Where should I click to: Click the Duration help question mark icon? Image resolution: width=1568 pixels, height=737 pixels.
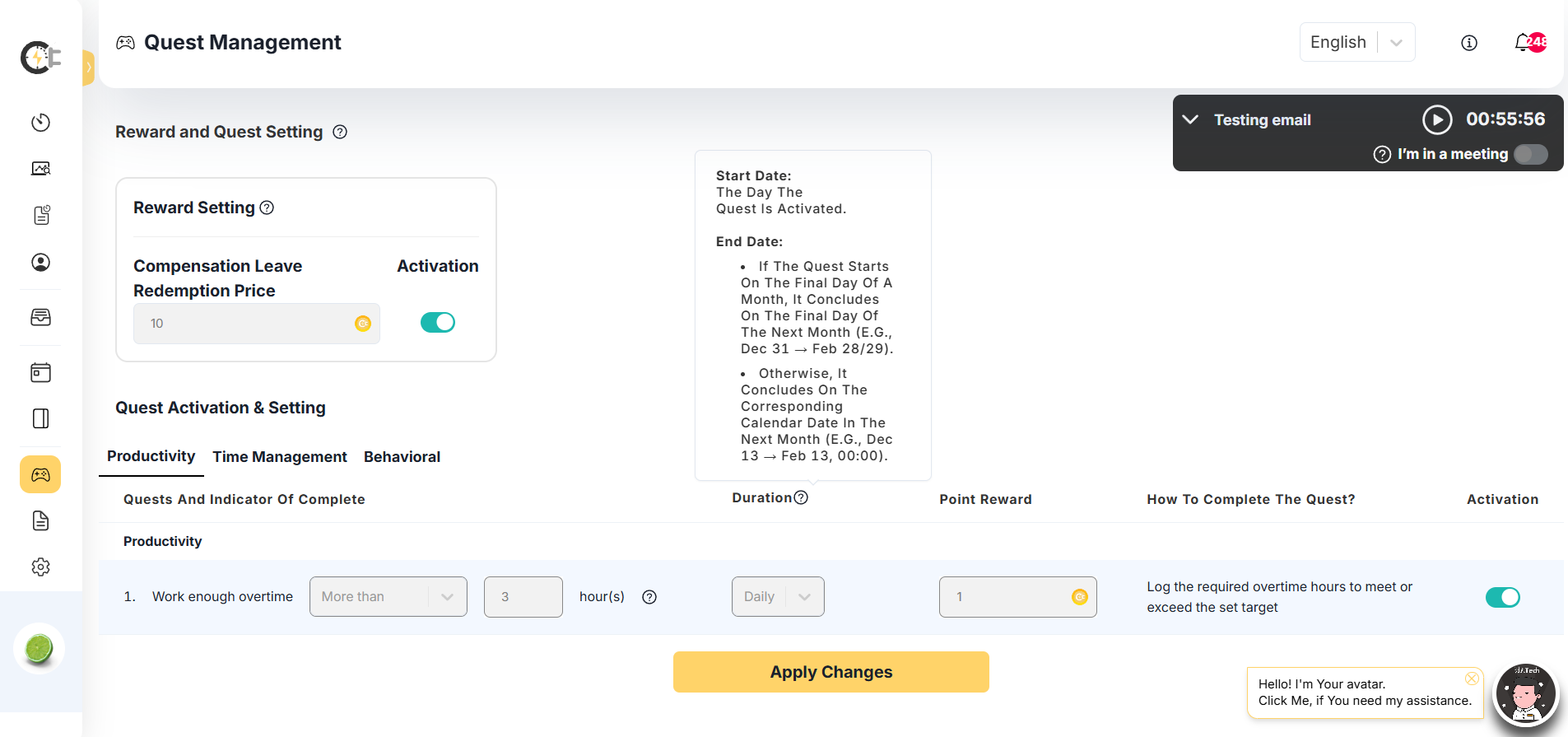(x=801, y=497)
